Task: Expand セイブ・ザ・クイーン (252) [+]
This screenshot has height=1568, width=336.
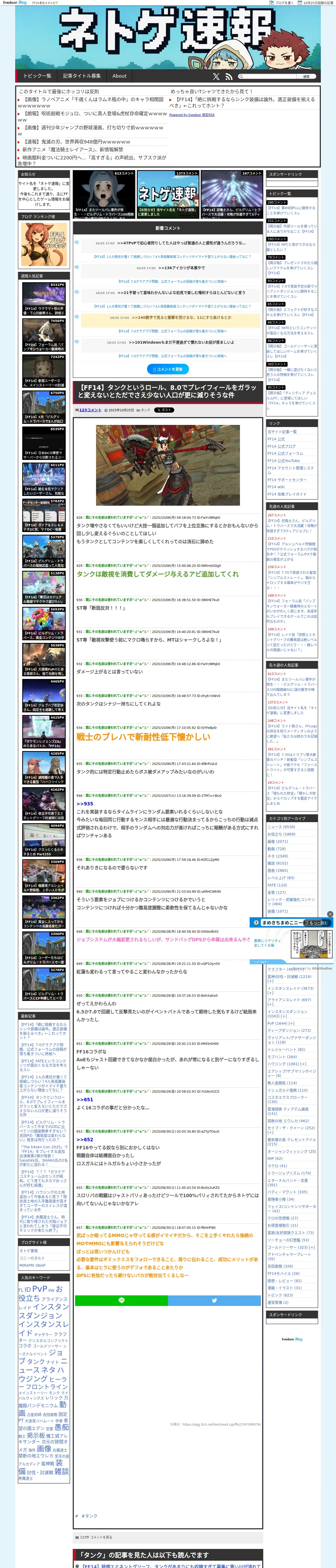Action: pyautogui.click(x=270, y=1133)
